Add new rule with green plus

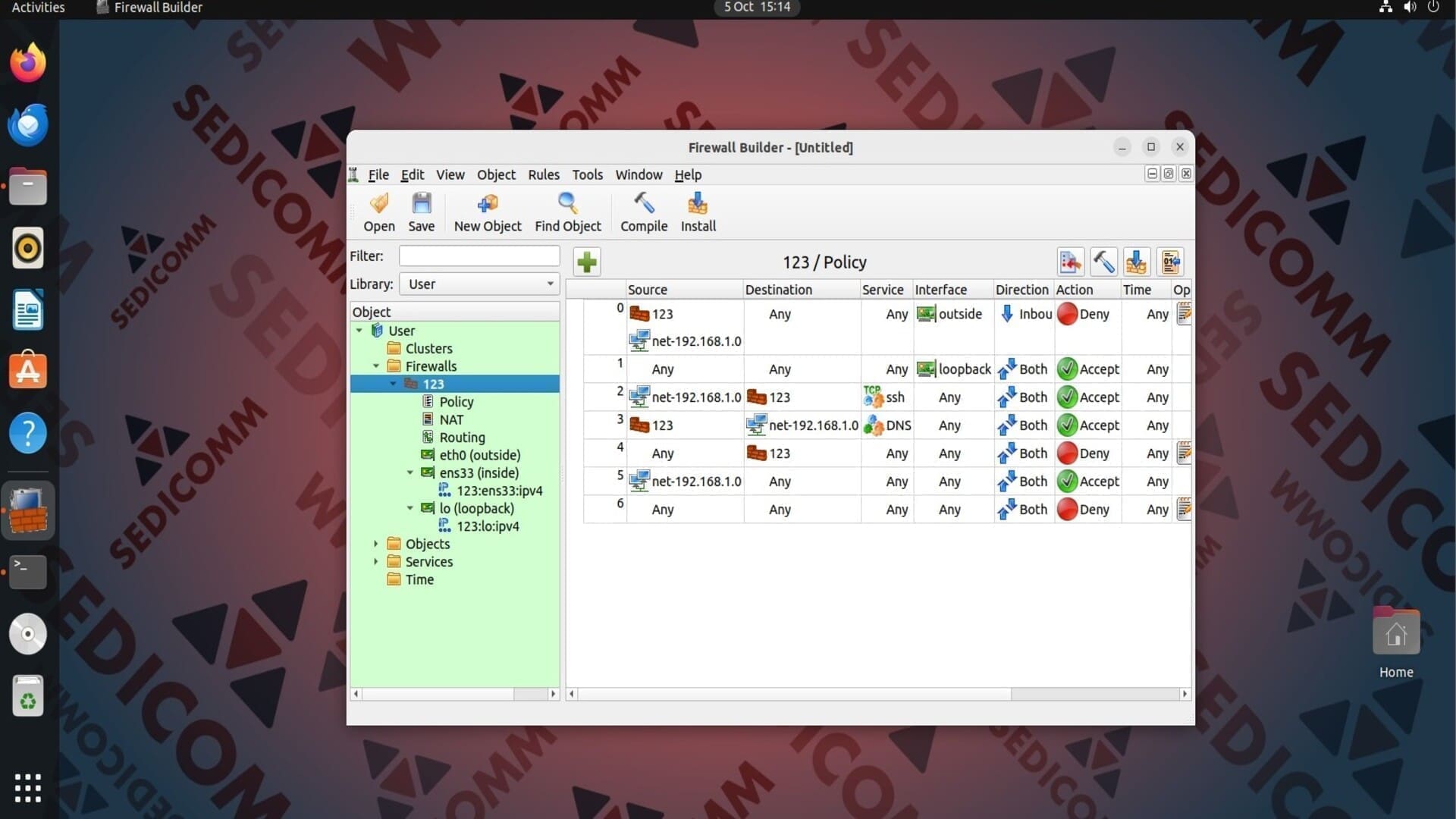click(586, 262)
